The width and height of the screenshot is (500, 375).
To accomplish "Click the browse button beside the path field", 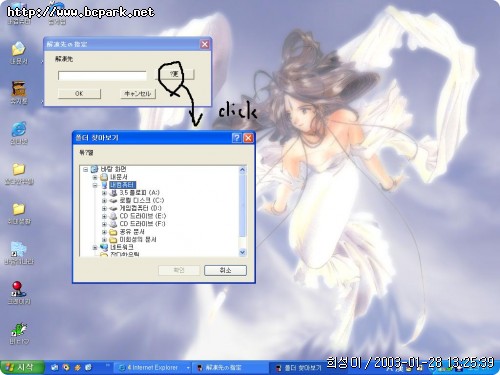I will click(x=175, y=74).
